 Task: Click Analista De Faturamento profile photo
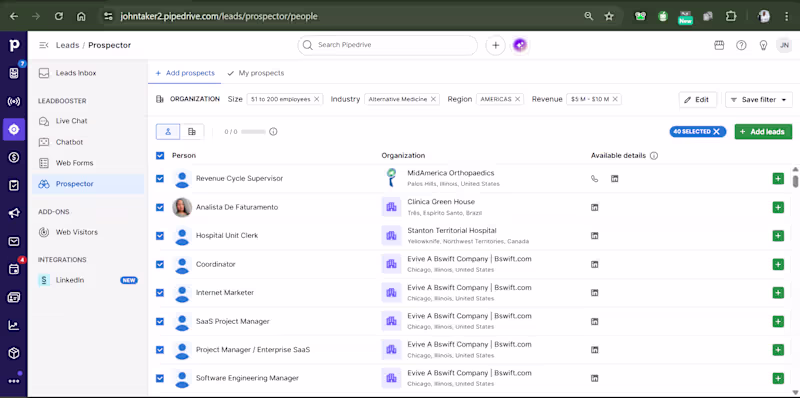182,207
